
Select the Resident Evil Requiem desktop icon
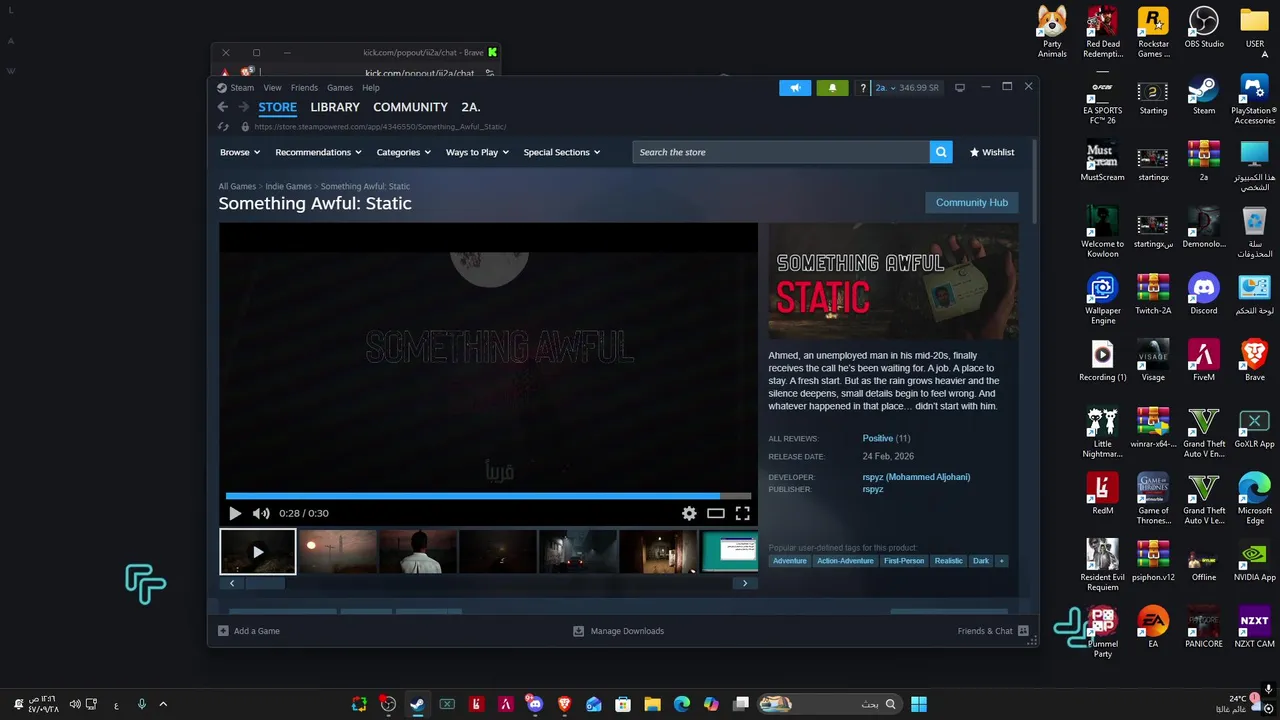[x=1102, y=566]
